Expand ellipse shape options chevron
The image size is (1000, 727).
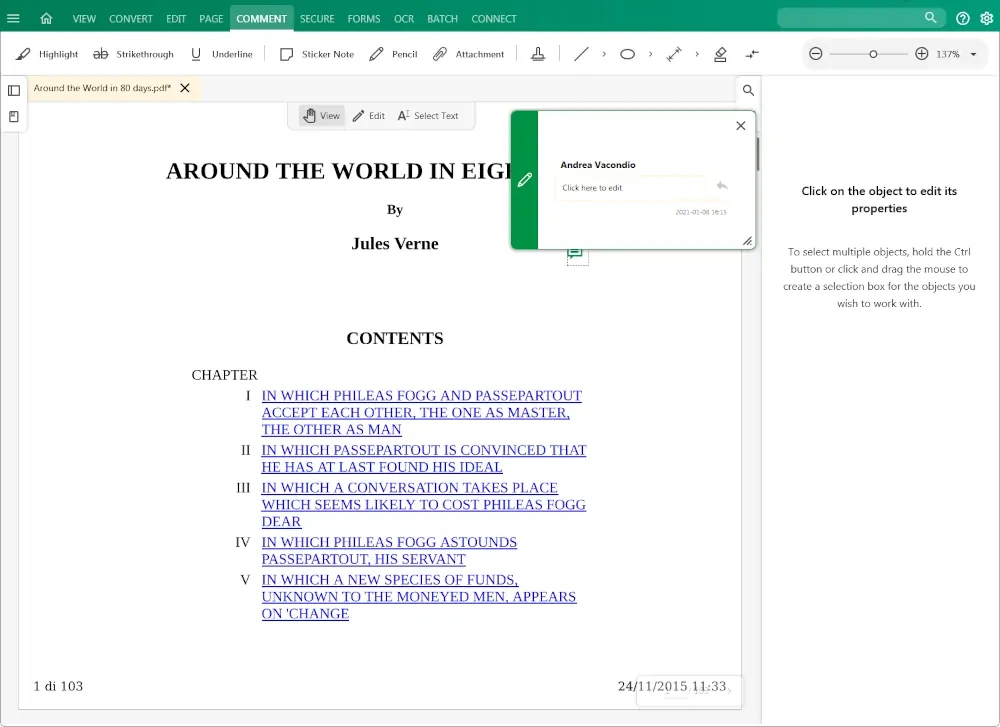(x=650, y=54)
